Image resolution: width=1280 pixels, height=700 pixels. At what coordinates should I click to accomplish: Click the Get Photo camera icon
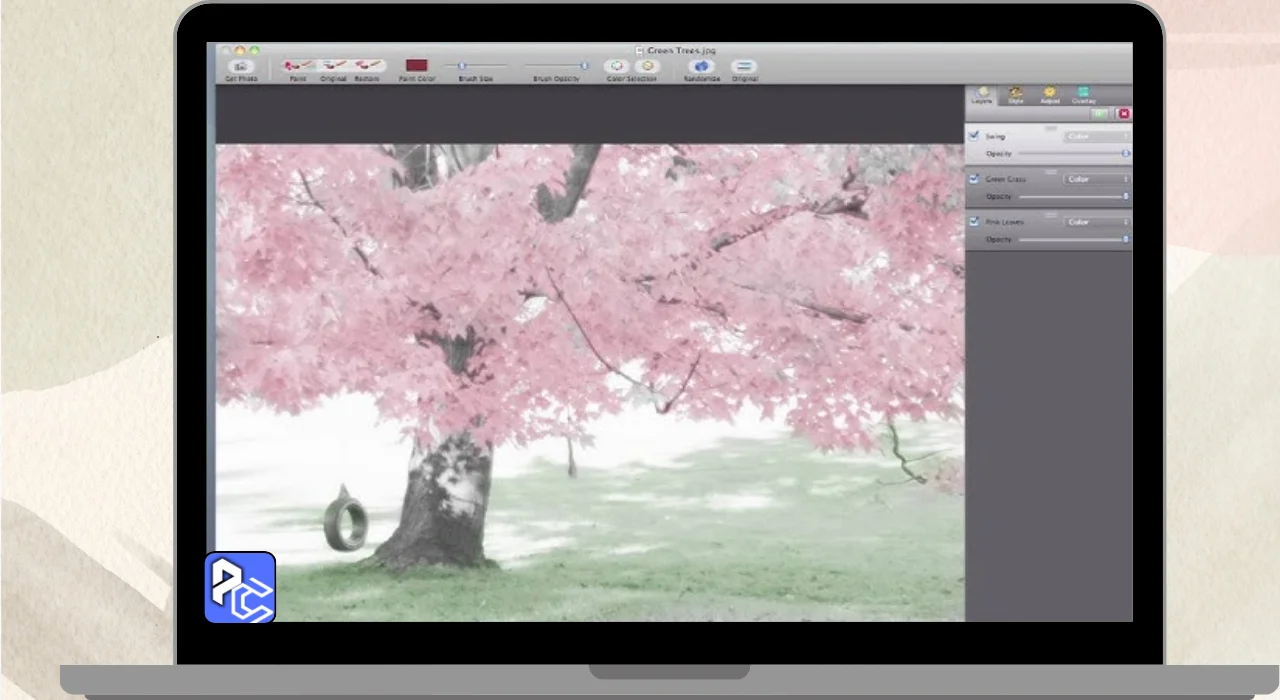[240, 66]
